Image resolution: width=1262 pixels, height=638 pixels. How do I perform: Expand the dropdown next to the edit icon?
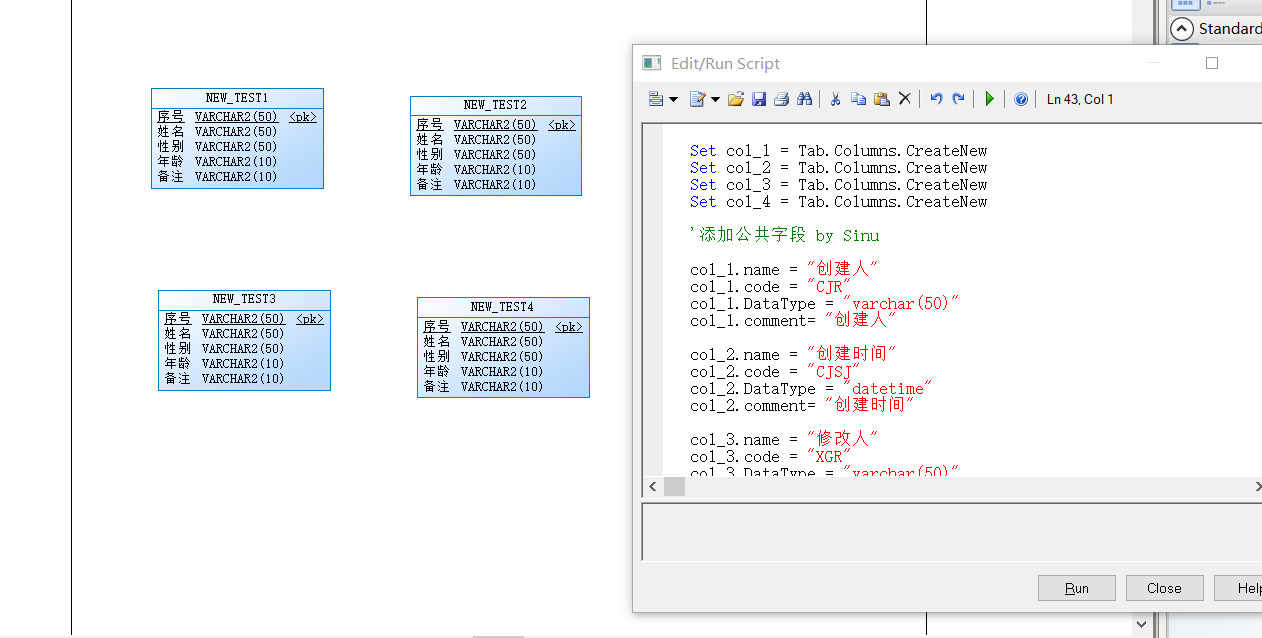point(714,98)
